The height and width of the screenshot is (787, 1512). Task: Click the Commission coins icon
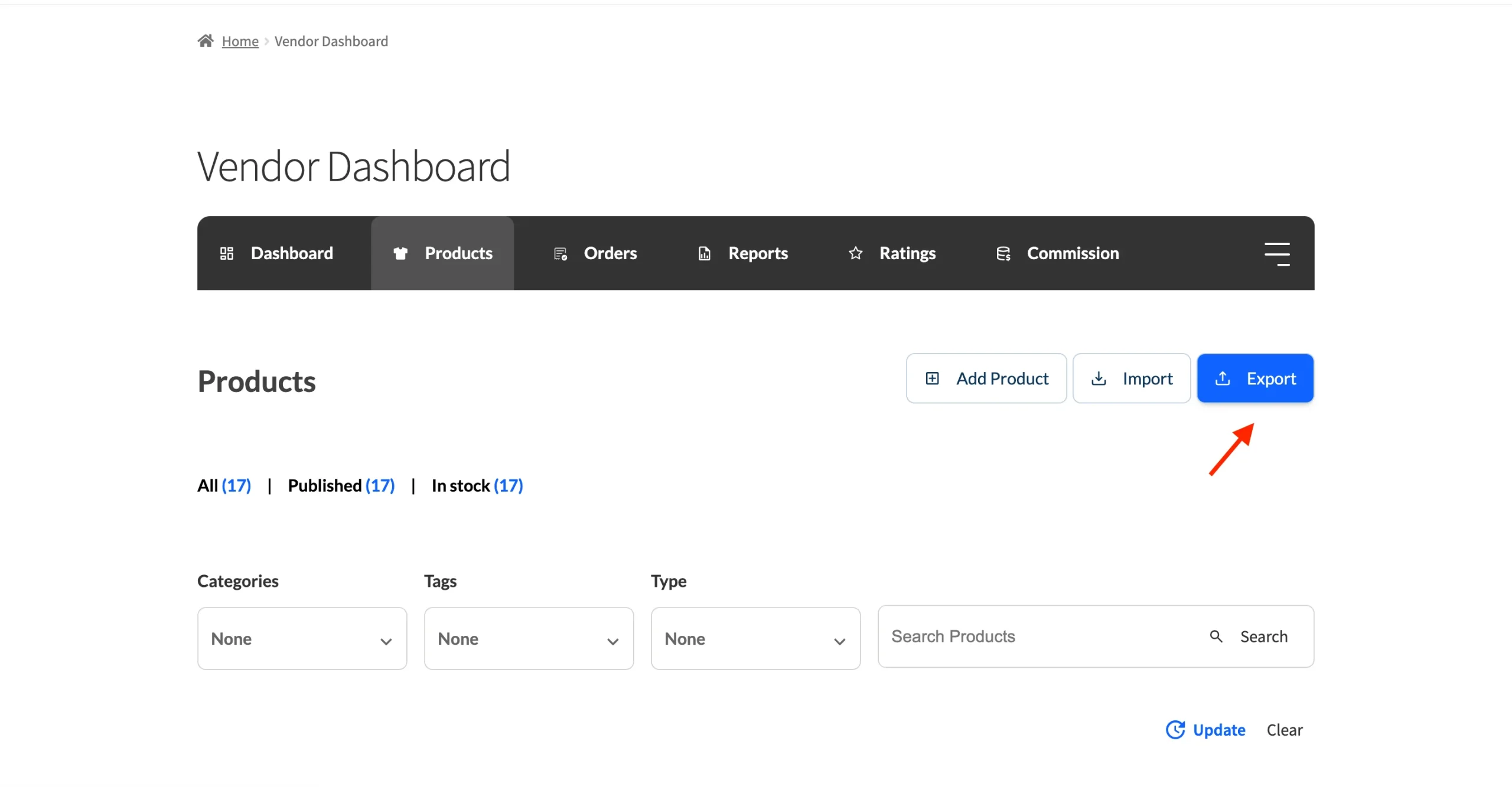pos(1003,253)
